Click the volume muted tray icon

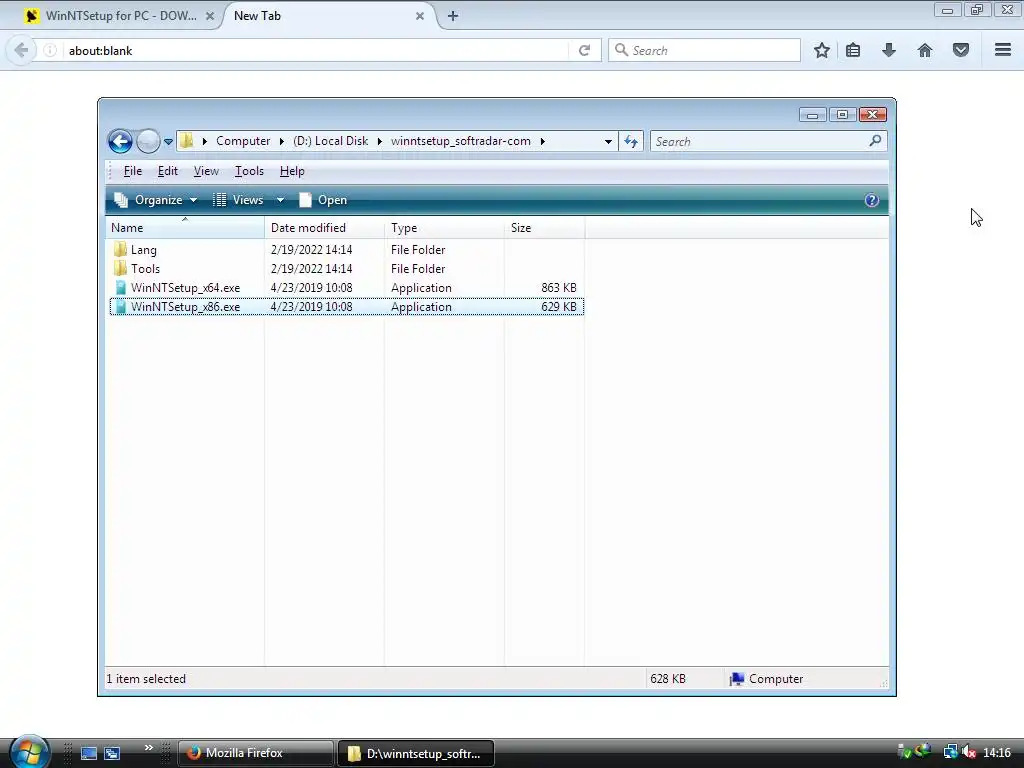click(969, 752)
